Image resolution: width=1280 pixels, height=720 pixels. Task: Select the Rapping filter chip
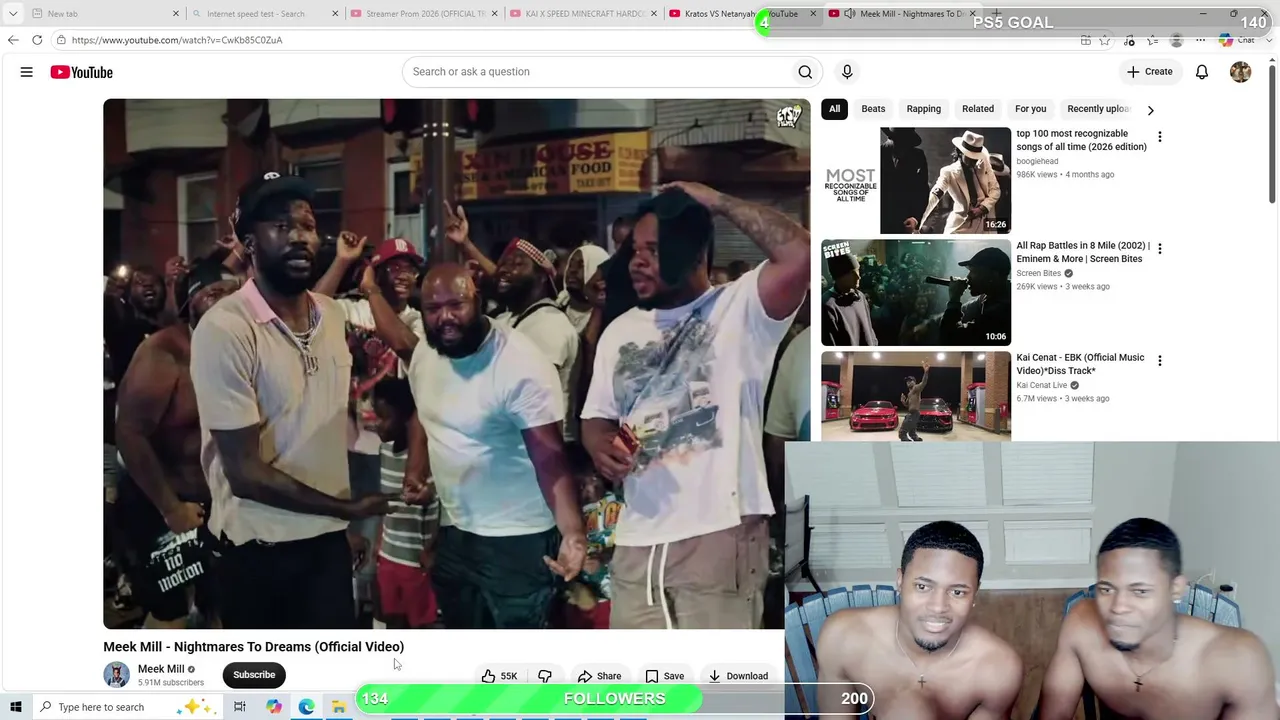click(923, 109)
